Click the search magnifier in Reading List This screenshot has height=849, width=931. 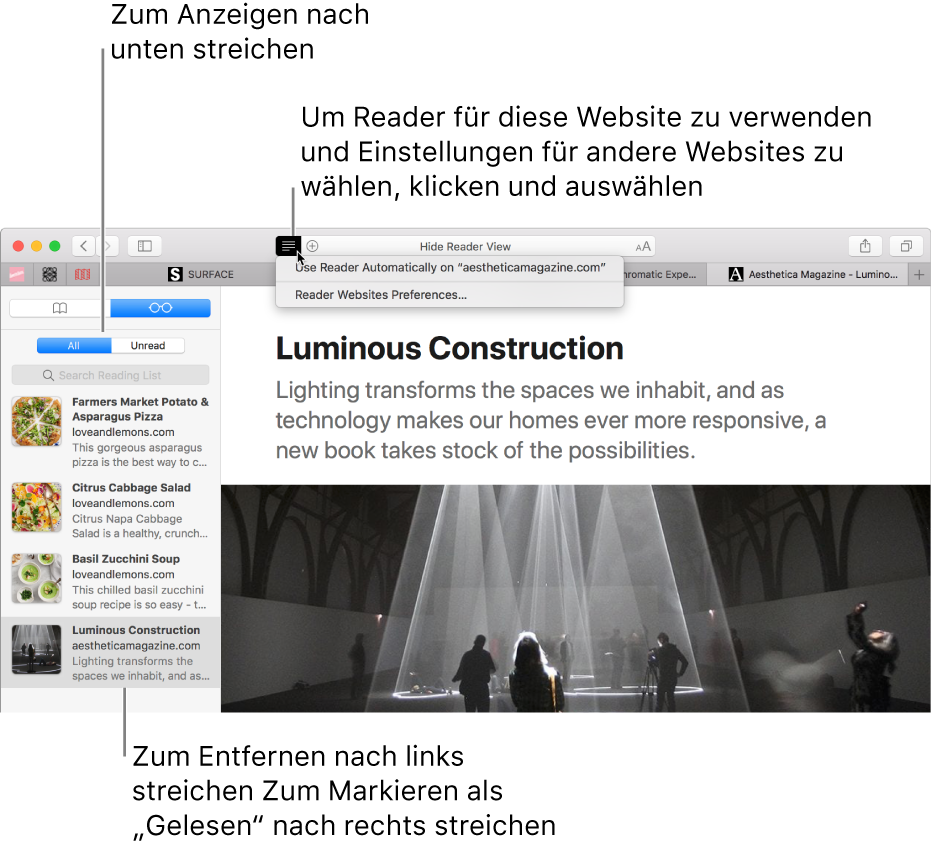[48, 375]
